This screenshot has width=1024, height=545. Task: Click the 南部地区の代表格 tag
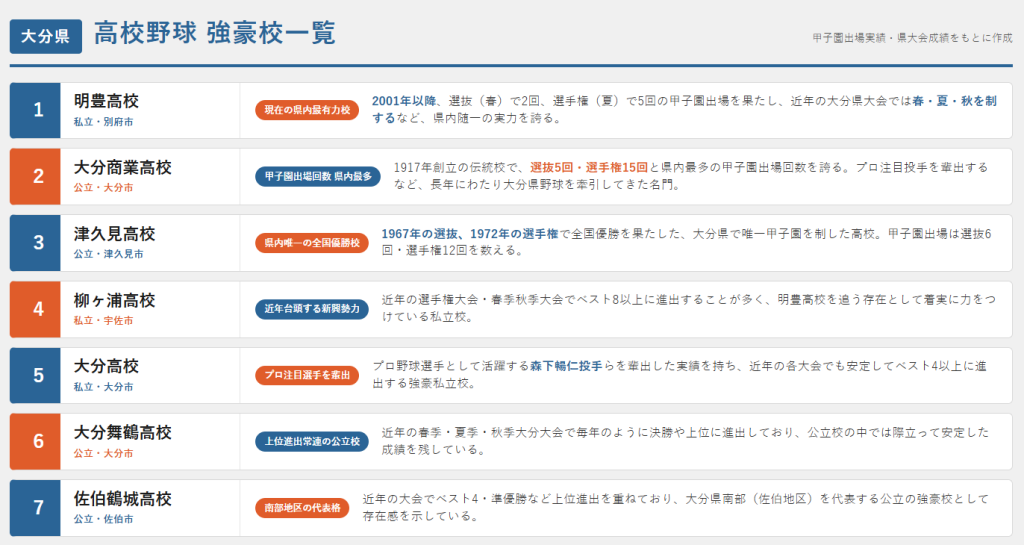(302, 508)
